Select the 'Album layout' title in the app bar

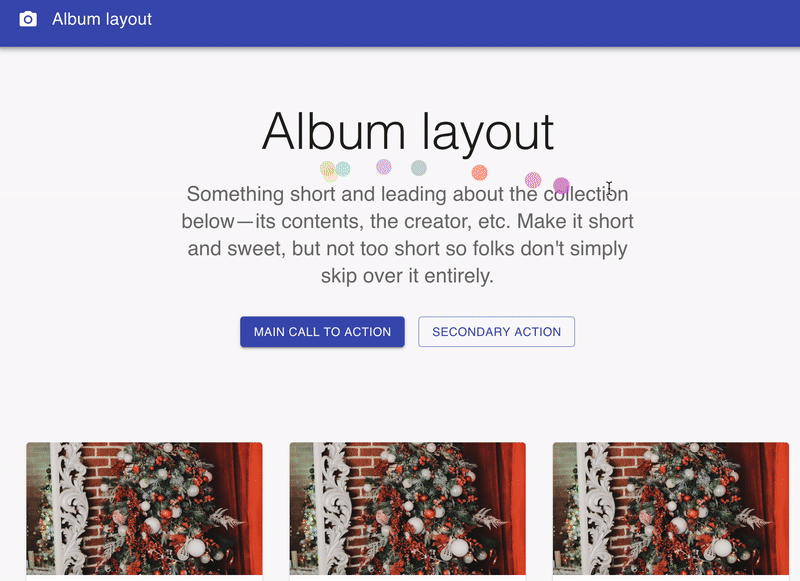click(x=102, y=19)
